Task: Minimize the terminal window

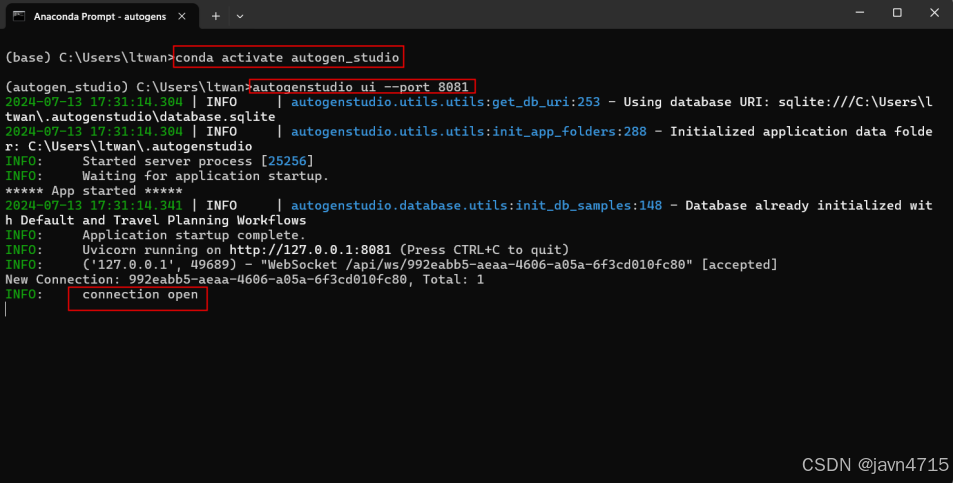Action: pos(859,13)
